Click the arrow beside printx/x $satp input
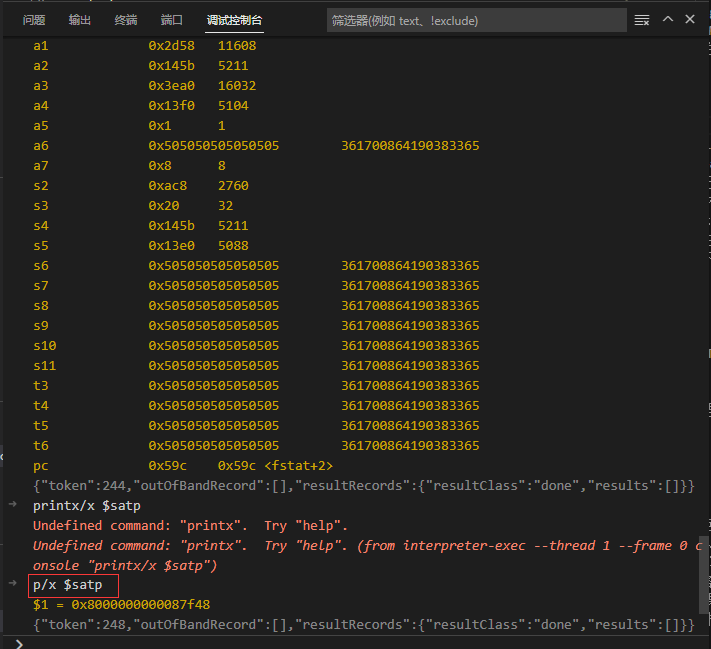Image resolution: width=711 pixels, height=649 pixels. 13,505
